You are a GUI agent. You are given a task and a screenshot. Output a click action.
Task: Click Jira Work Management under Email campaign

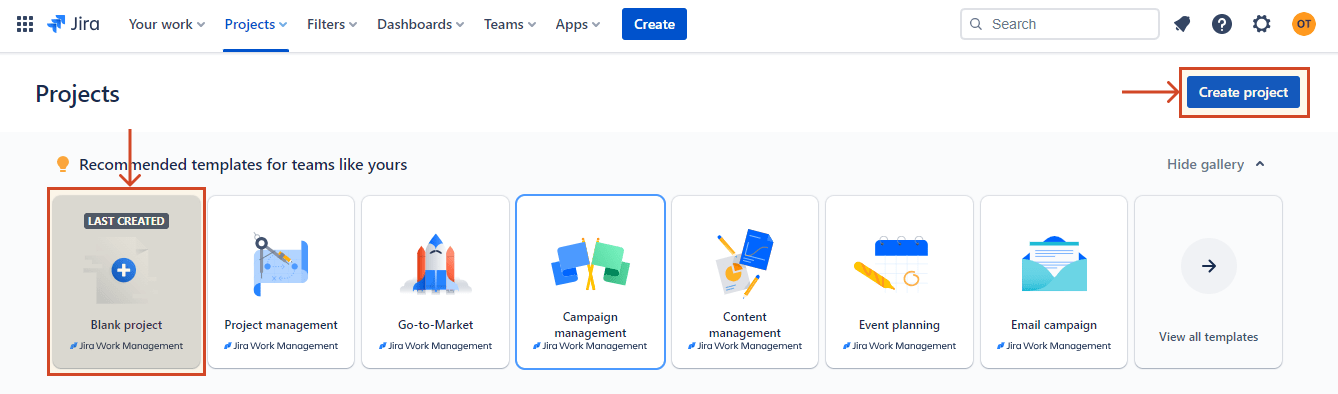point(1054,346)
